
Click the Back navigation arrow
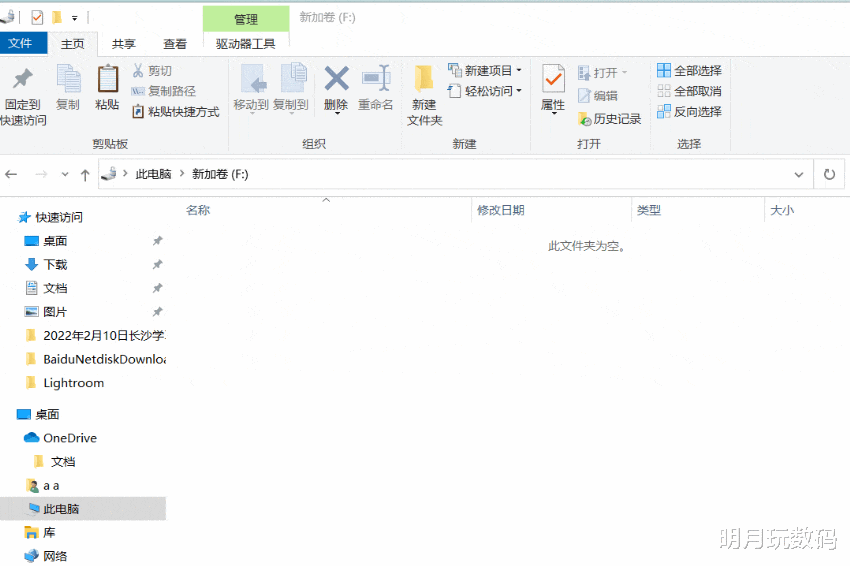tap(11, 175)
